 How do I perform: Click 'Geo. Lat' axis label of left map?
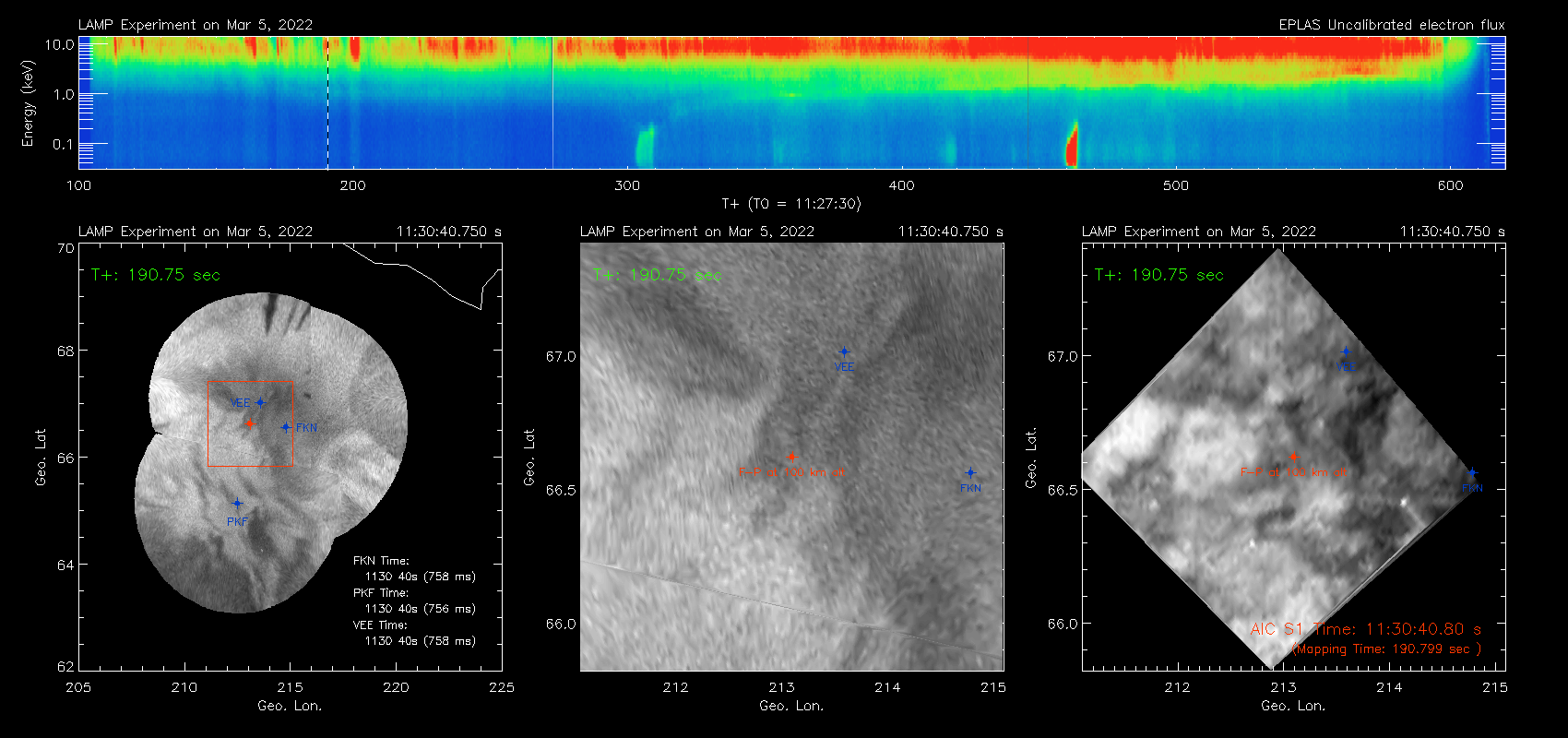(41, 457)
